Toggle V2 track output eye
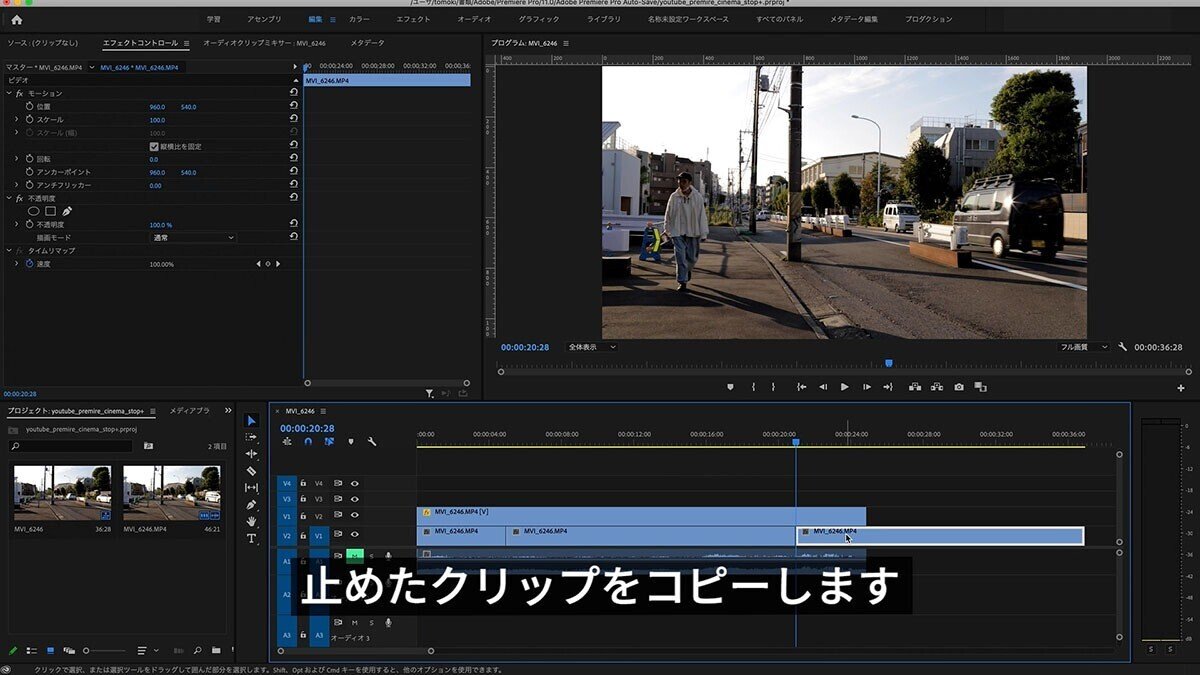 (x=354, y=516)
